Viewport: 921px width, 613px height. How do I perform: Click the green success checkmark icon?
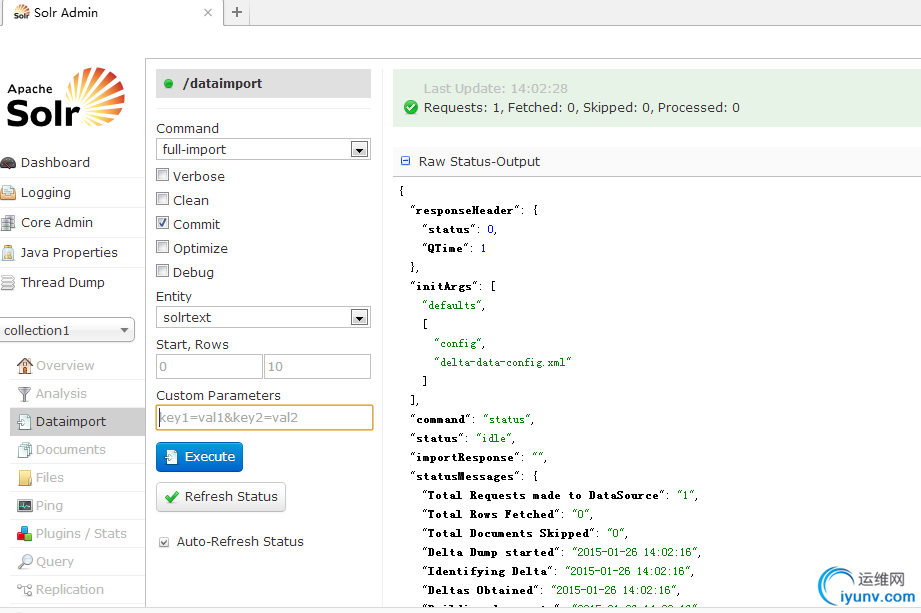[x=411, y=107]
